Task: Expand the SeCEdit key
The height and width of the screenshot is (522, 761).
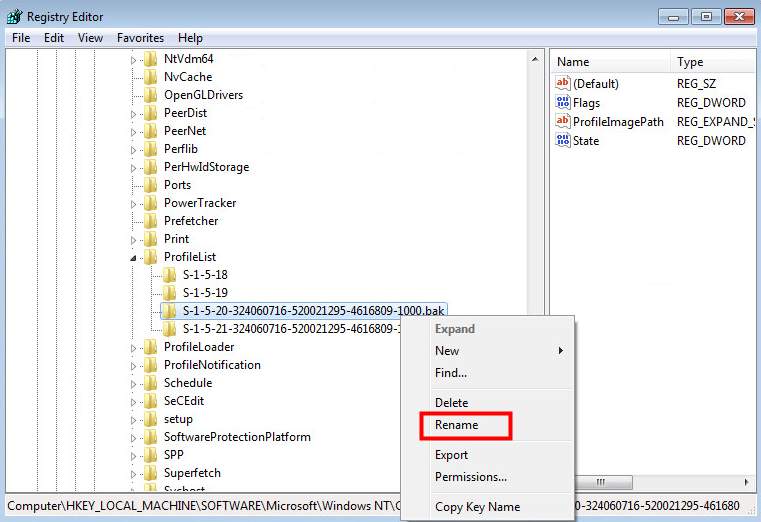Action: 133,402
